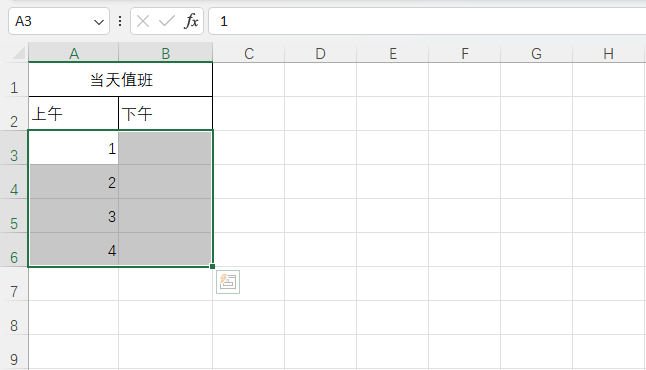The image size is (646, 370).
Task: Click cell A6 containing 4
Action: 73,250
